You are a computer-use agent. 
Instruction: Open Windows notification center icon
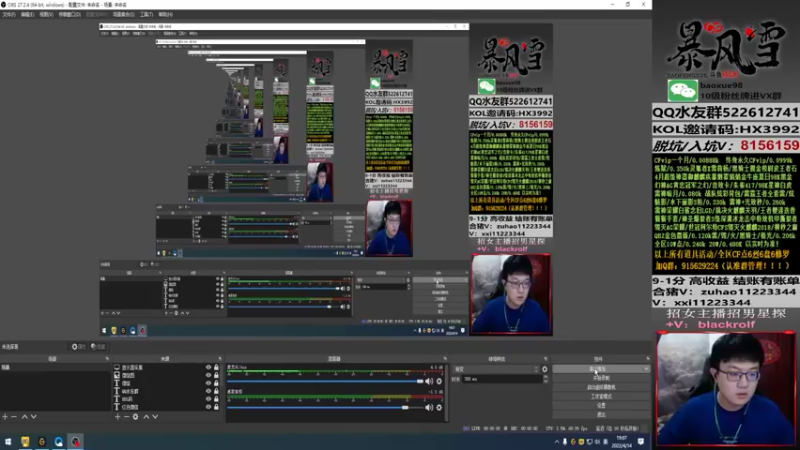(641, 441)
